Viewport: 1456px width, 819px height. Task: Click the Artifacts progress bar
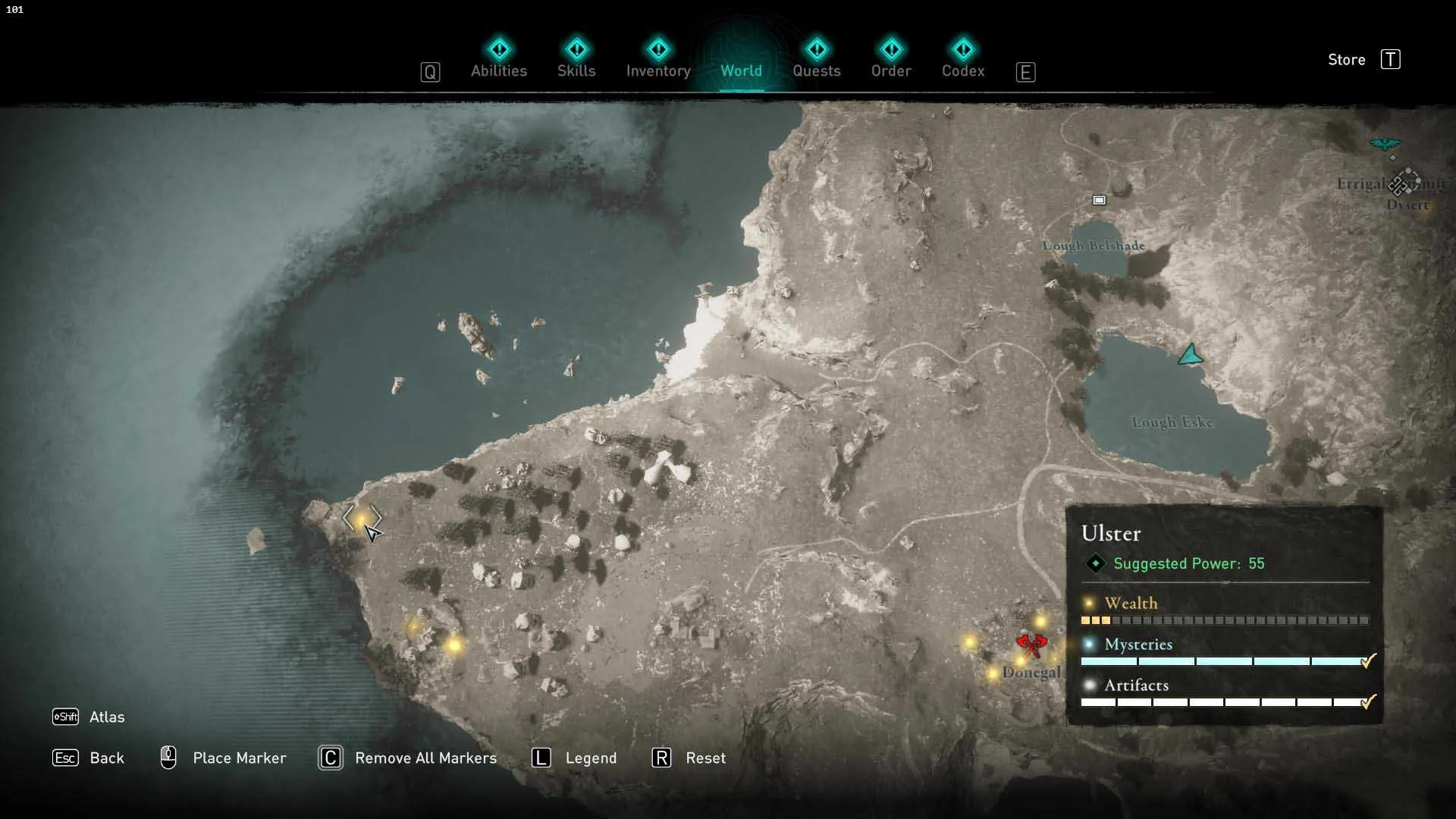(x=1225, y=702)
